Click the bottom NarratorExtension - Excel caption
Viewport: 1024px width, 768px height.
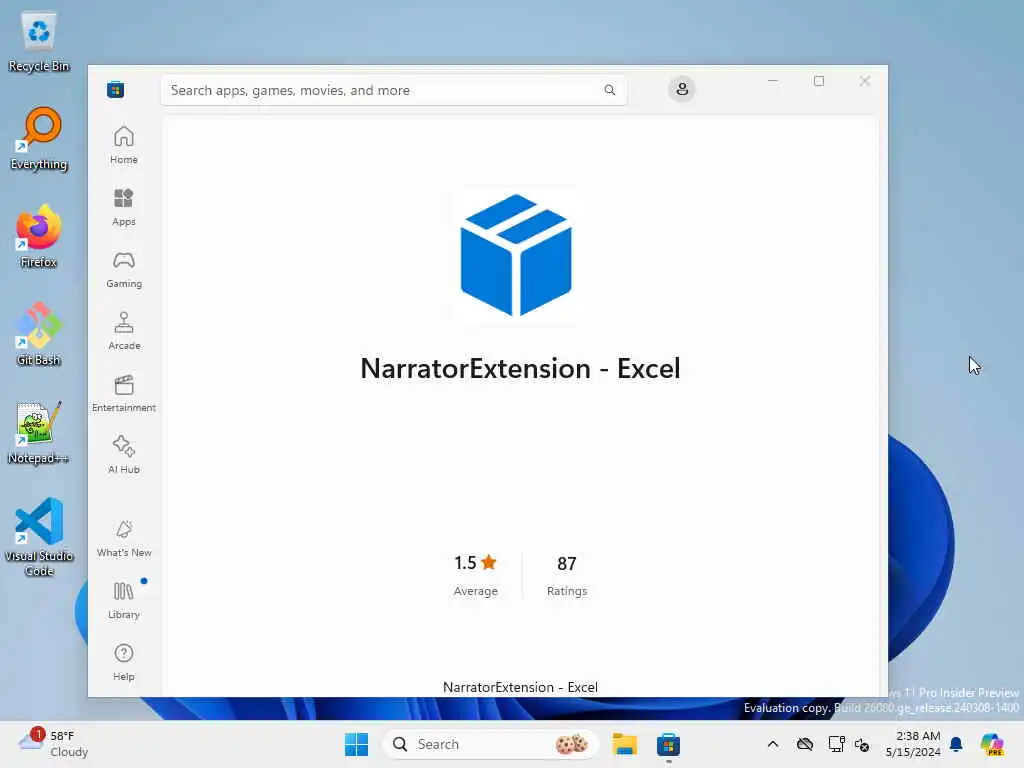coord(520,687)
